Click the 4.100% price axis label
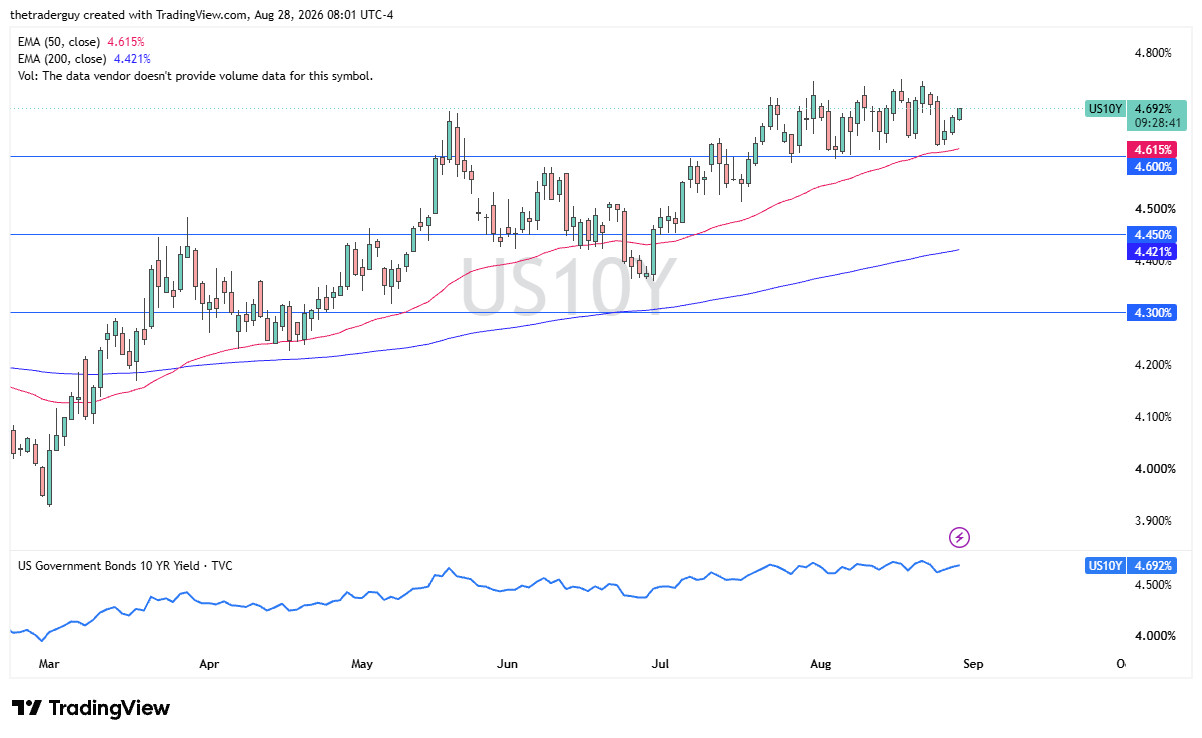The image size is (1202, 738). click(1152, 417)
